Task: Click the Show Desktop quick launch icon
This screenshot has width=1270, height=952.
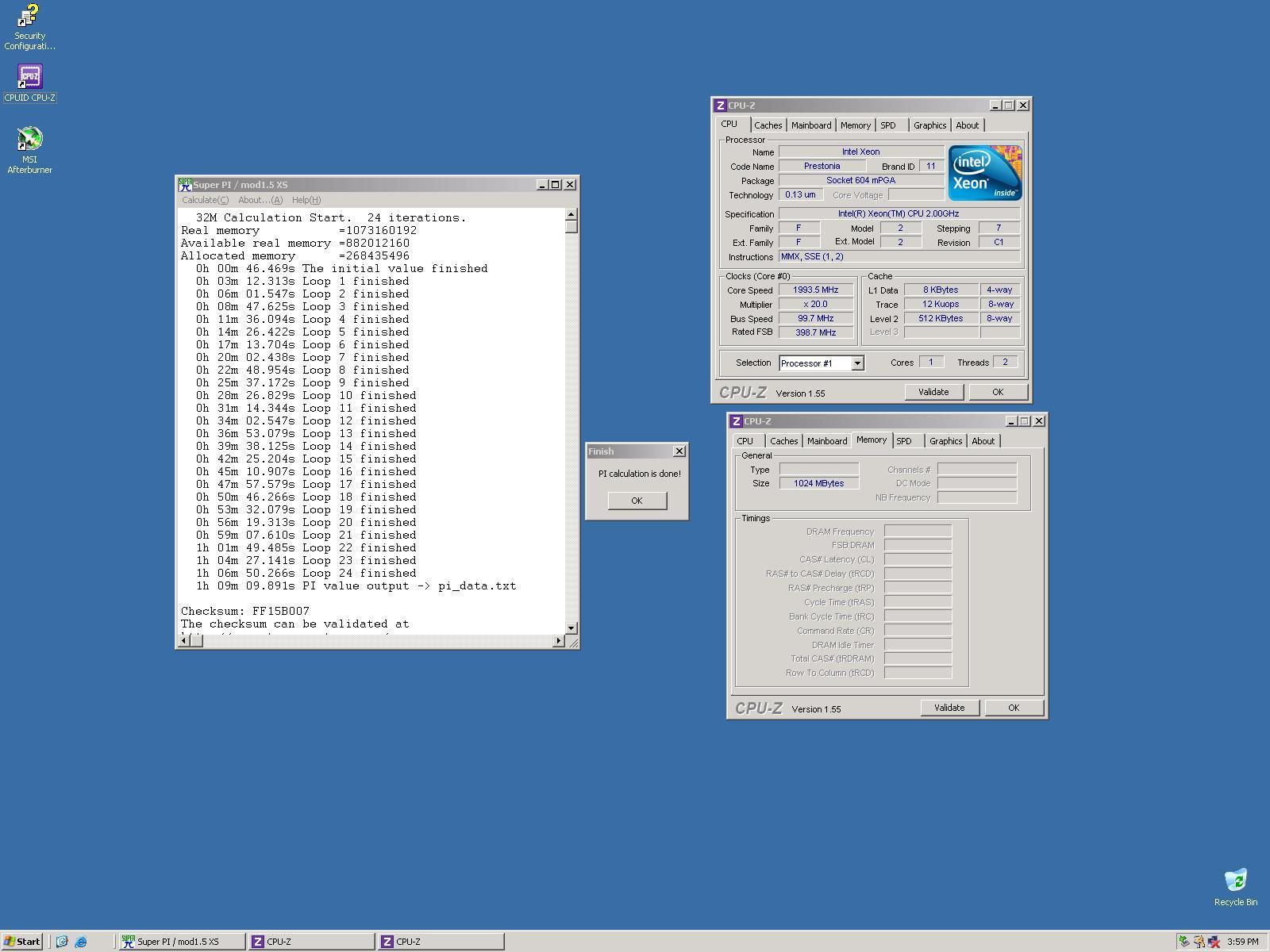Action: (x=62, y=942)
